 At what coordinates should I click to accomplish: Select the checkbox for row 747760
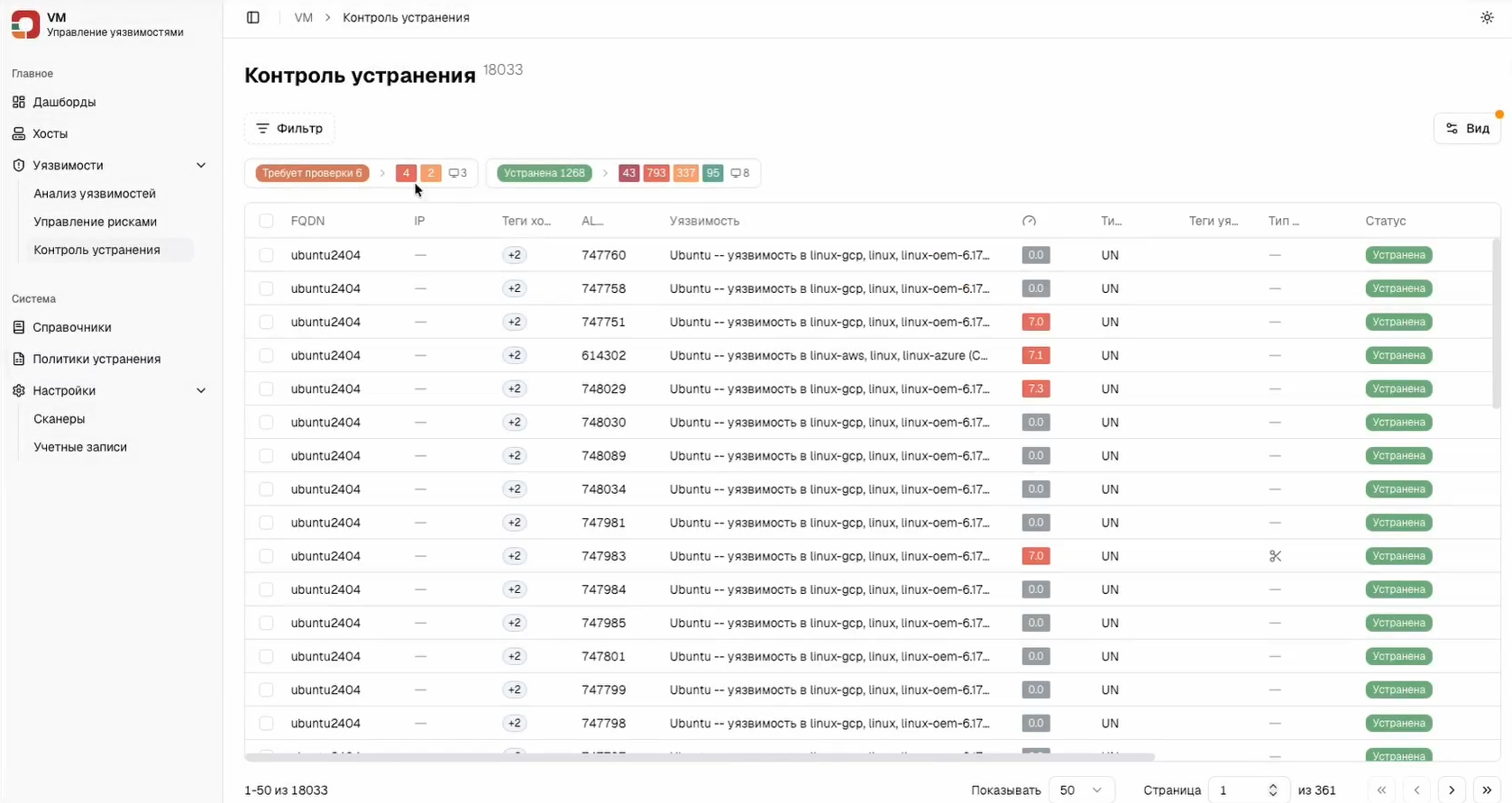point(266,255)
